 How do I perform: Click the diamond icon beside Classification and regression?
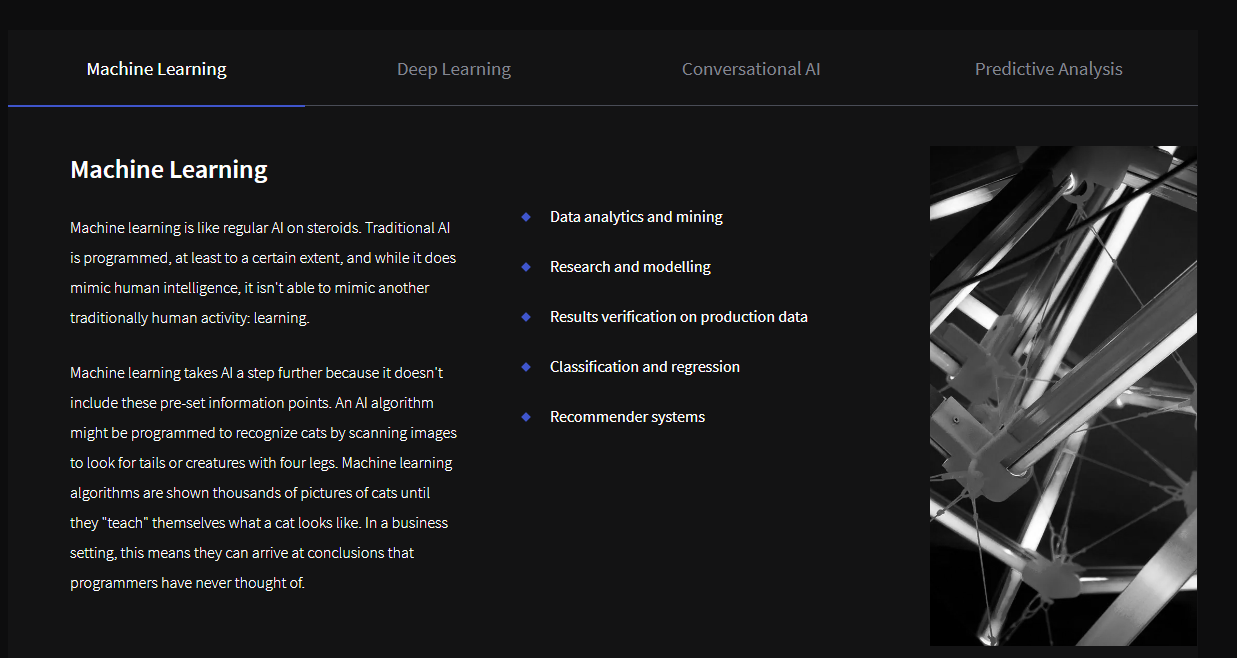526,366
